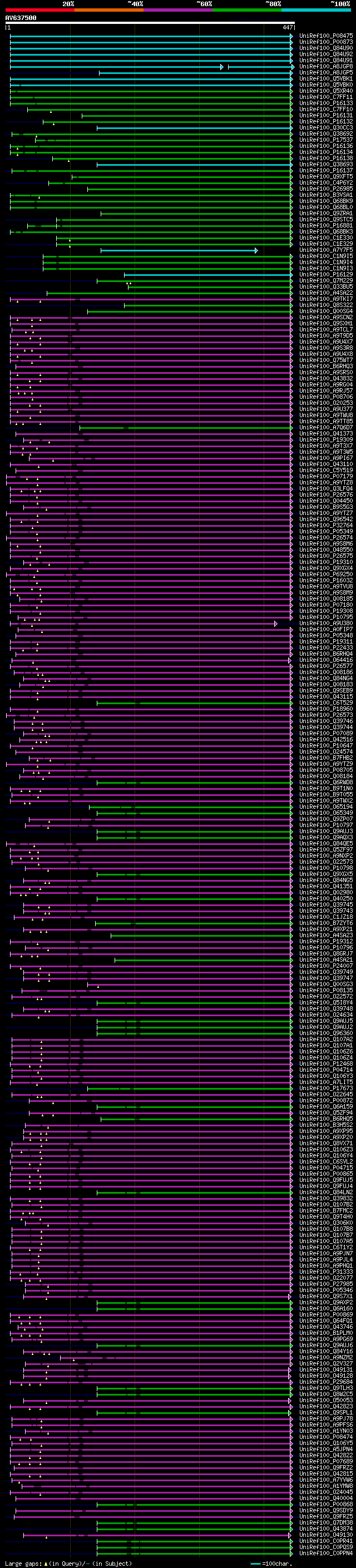Image resolution: width=356 pixels, height=1568 pixels.
Task: Select label UniRef100_A7Q6D7
Action: tap(326, 427)
